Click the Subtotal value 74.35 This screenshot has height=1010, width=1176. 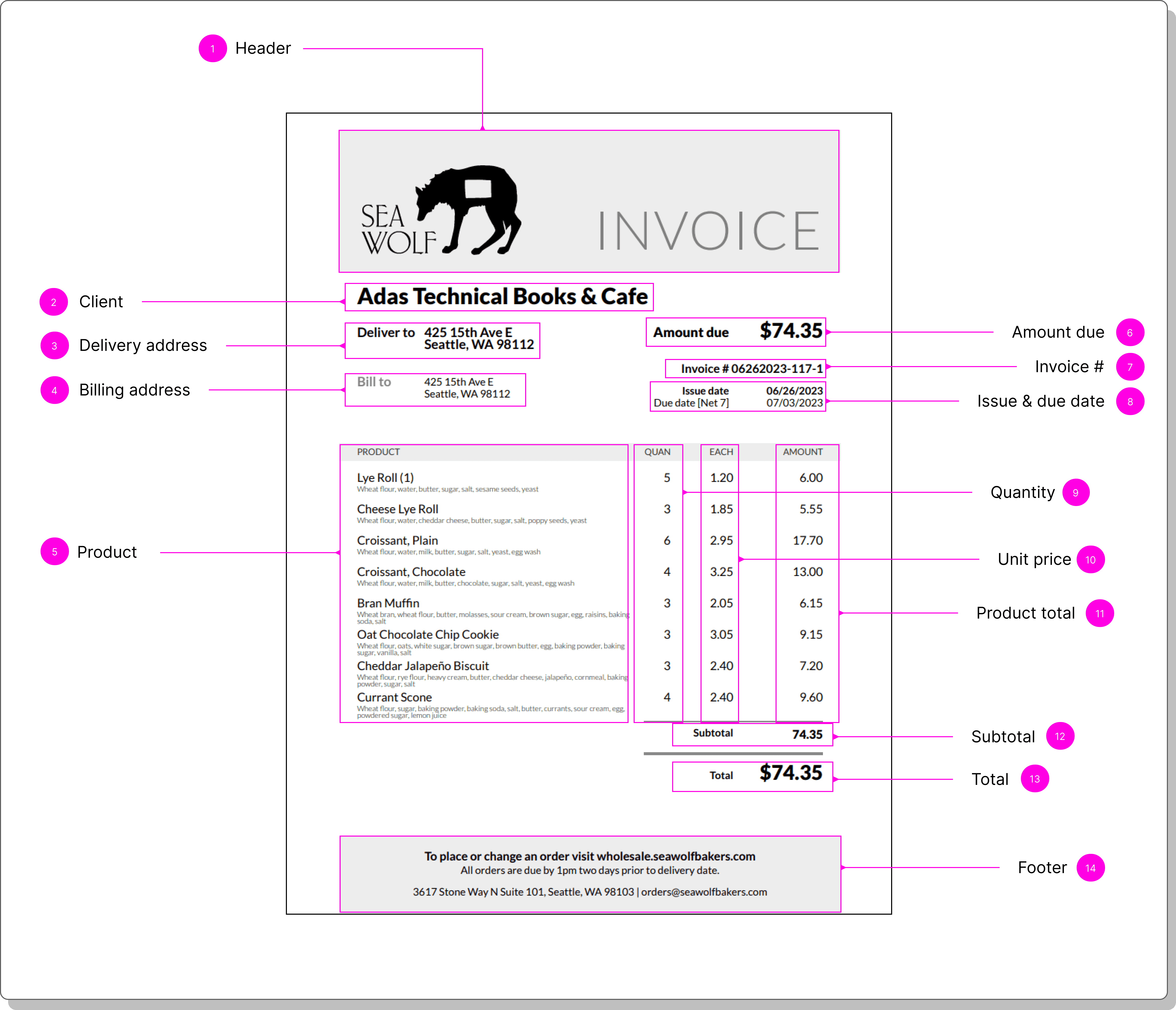click(807, 735)
